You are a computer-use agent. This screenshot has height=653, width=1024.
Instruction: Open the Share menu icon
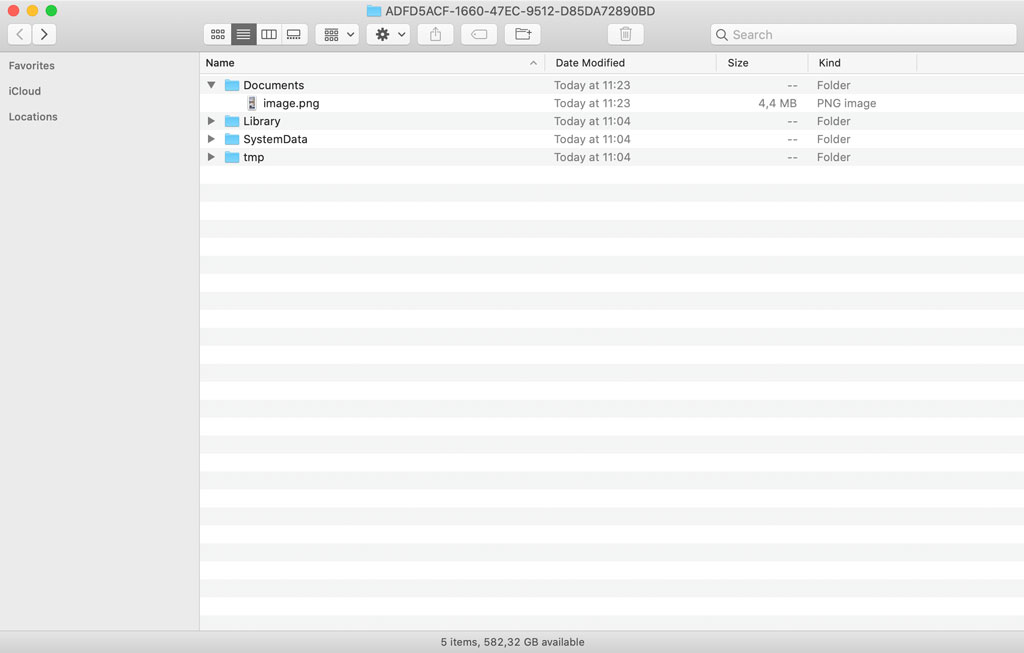click(434, 33)
